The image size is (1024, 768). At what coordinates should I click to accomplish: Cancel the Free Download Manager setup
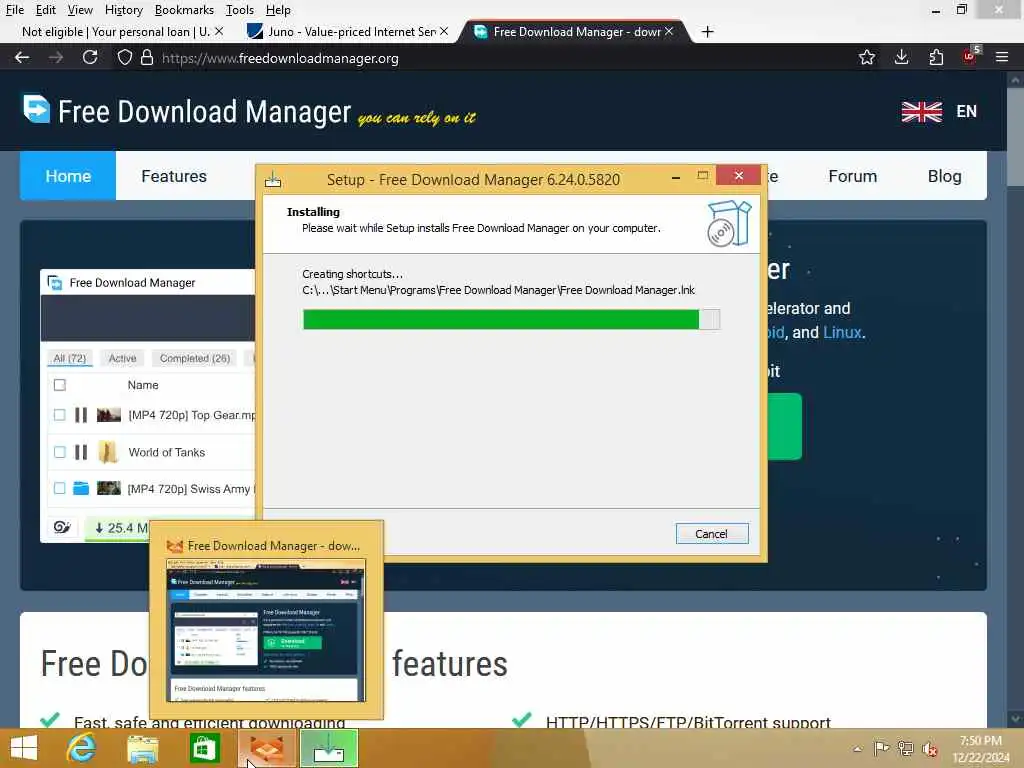[x=712, y=534]
